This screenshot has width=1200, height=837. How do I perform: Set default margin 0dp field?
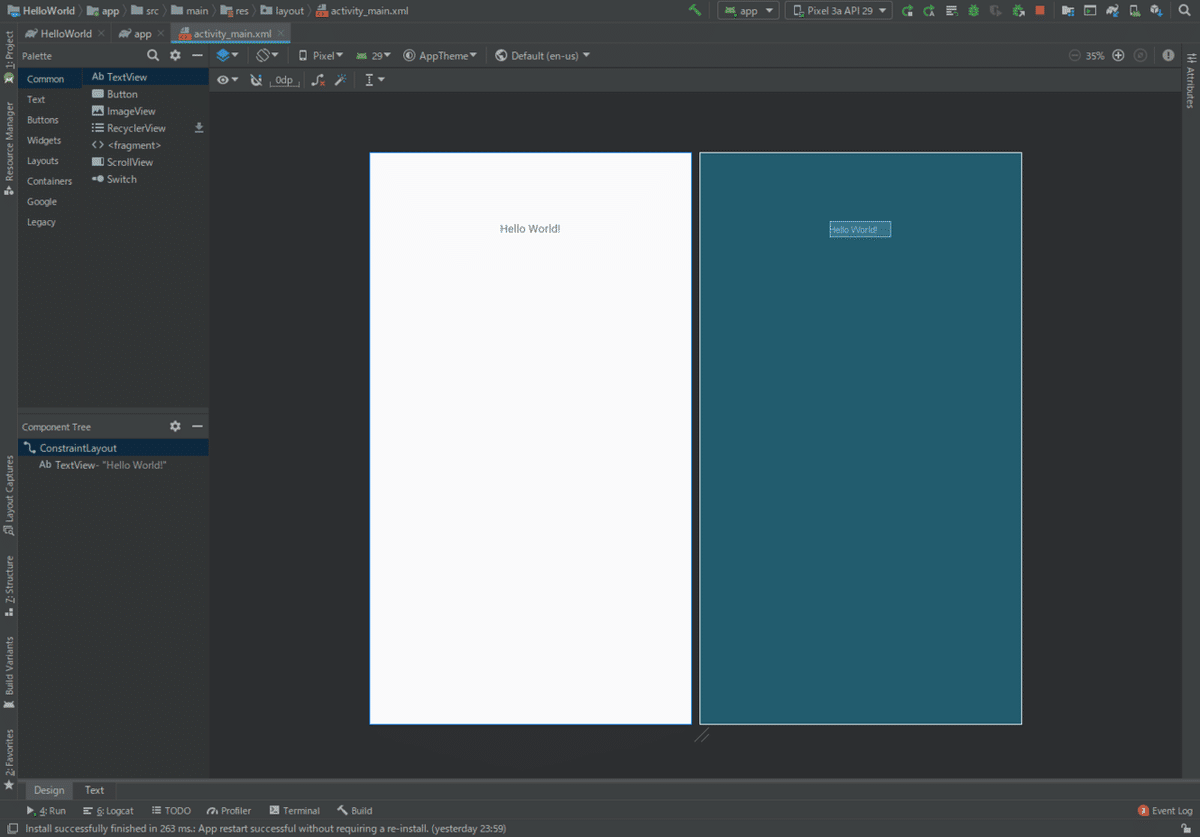coord(285,80)
